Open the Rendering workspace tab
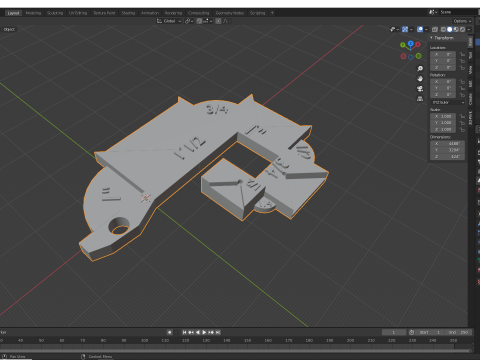480x360 pixels. 173,13
